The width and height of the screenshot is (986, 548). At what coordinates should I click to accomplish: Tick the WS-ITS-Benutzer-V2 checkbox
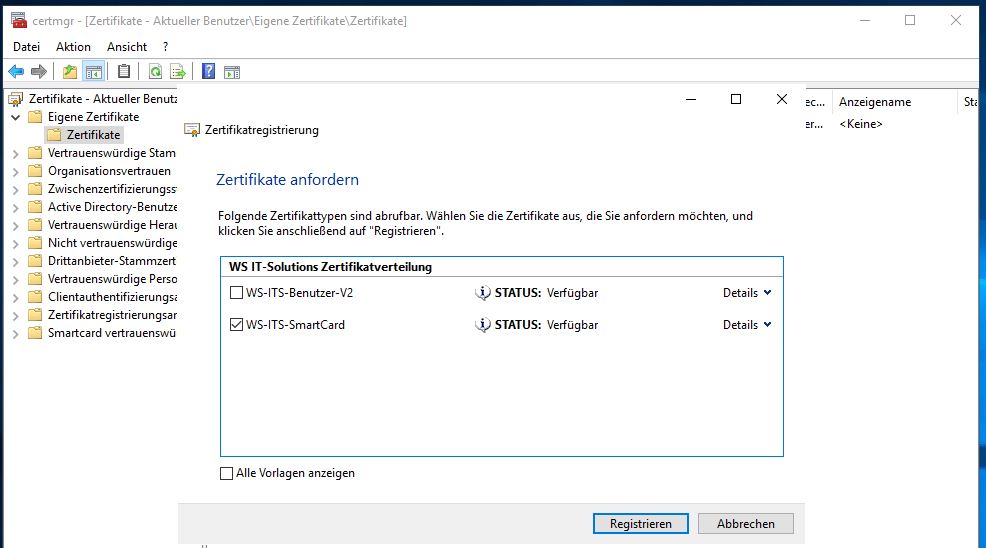pyautogui.click(x=236, y=293)
